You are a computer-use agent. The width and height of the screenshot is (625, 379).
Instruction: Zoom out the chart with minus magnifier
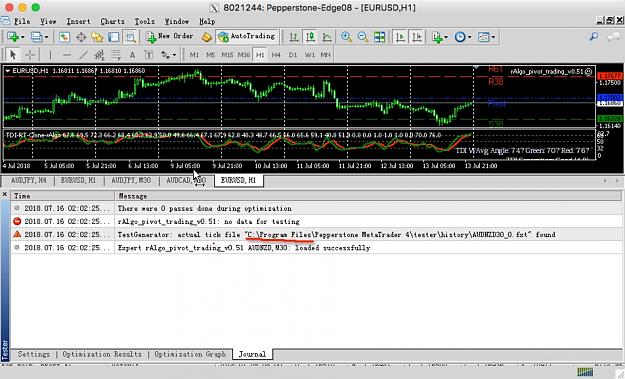click(x=363, y=37)
